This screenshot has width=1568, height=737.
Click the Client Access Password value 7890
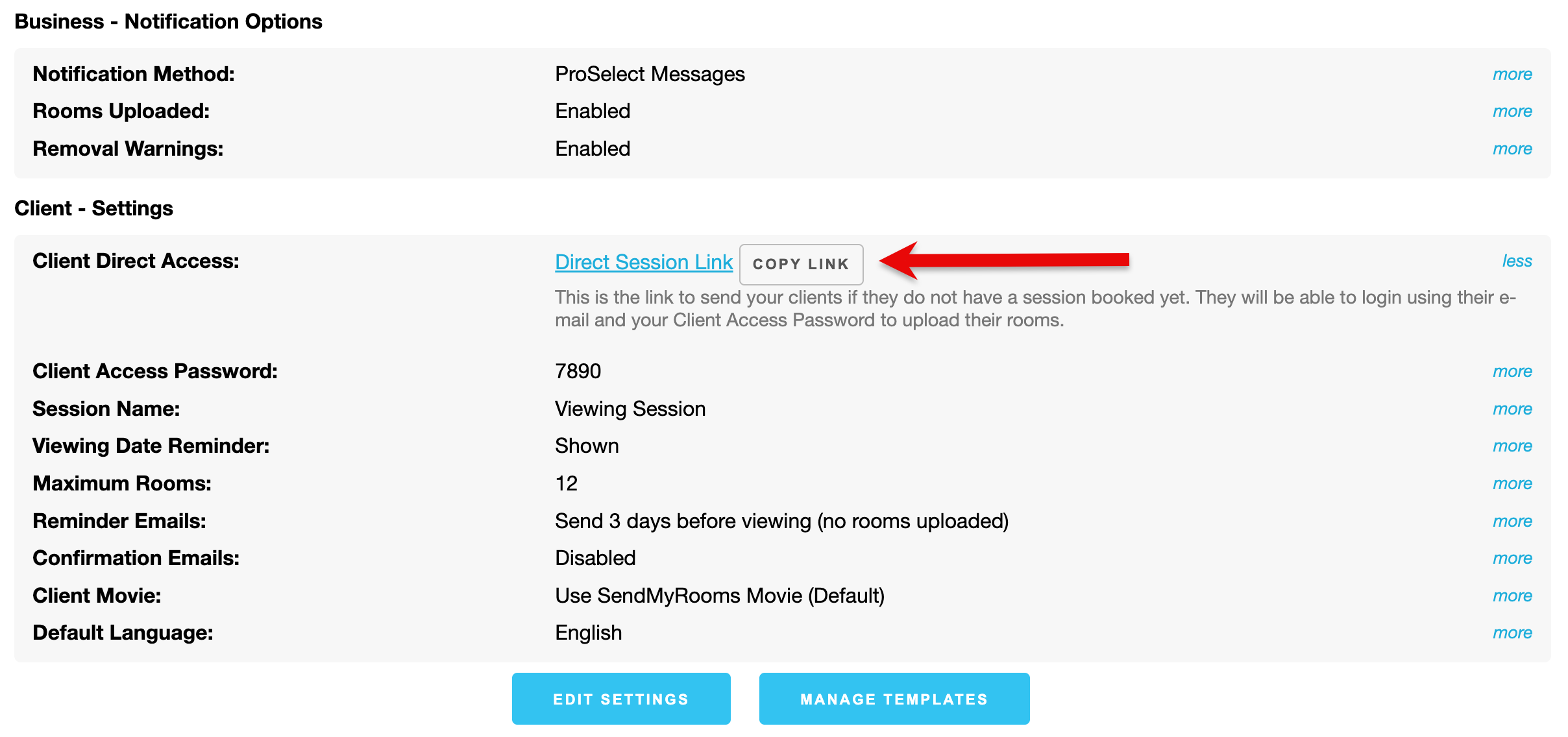click(578, 371)
